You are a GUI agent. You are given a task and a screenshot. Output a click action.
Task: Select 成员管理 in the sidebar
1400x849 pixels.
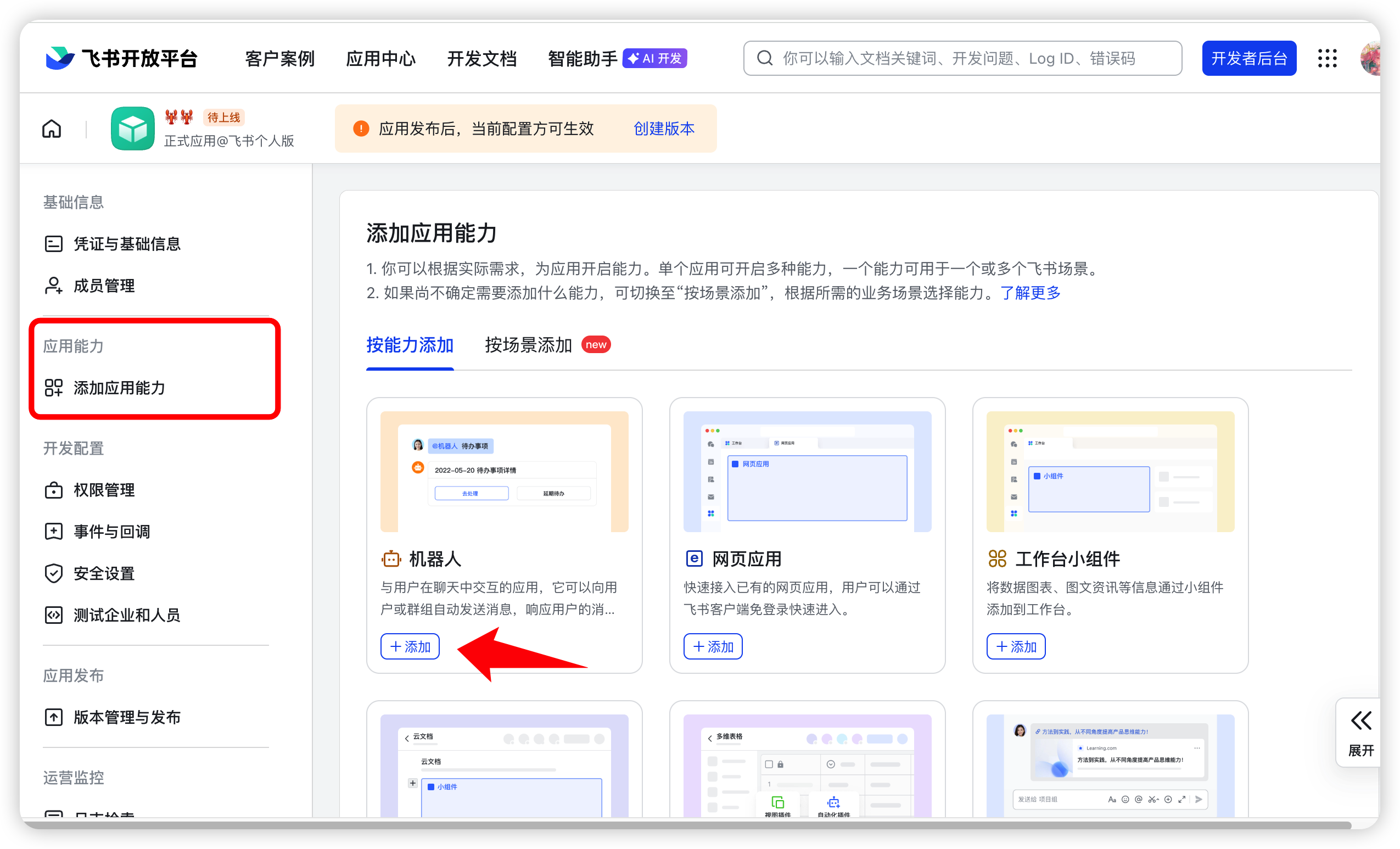(x=104, y=286)
